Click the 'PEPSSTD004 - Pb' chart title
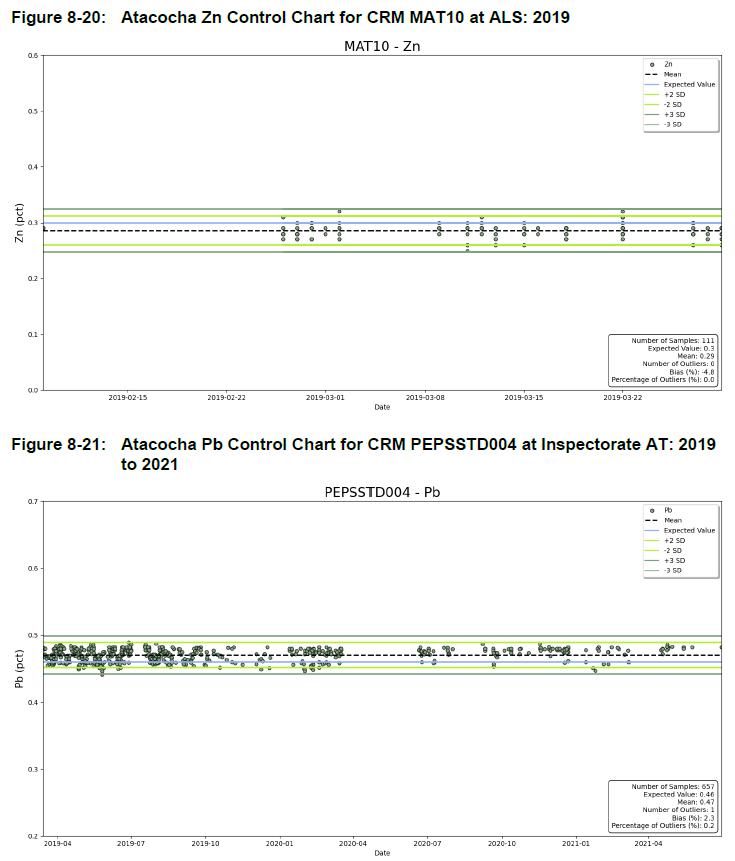The image size is (735, 861). click(382, 492)
